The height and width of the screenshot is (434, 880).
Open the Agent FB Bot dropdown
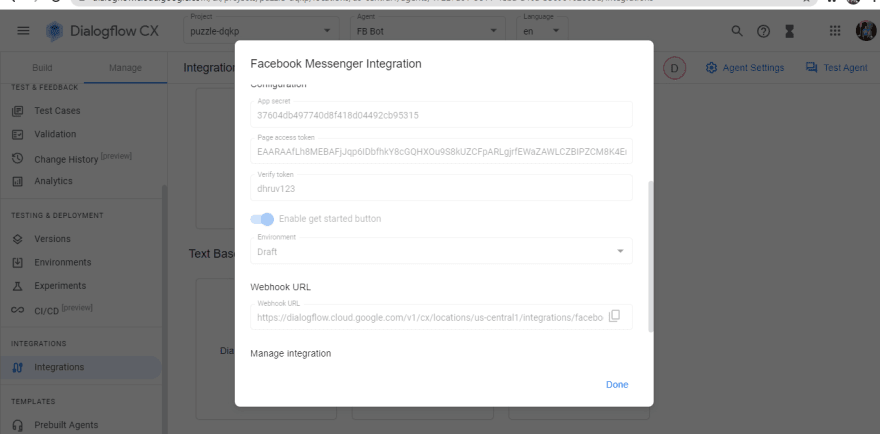point(428,30)
